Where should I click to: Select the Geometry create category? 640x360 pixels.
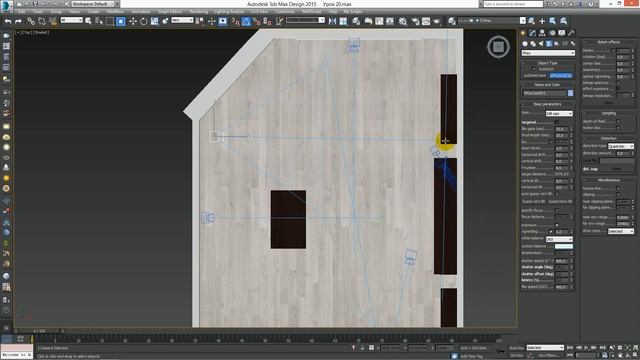[525, 43]
